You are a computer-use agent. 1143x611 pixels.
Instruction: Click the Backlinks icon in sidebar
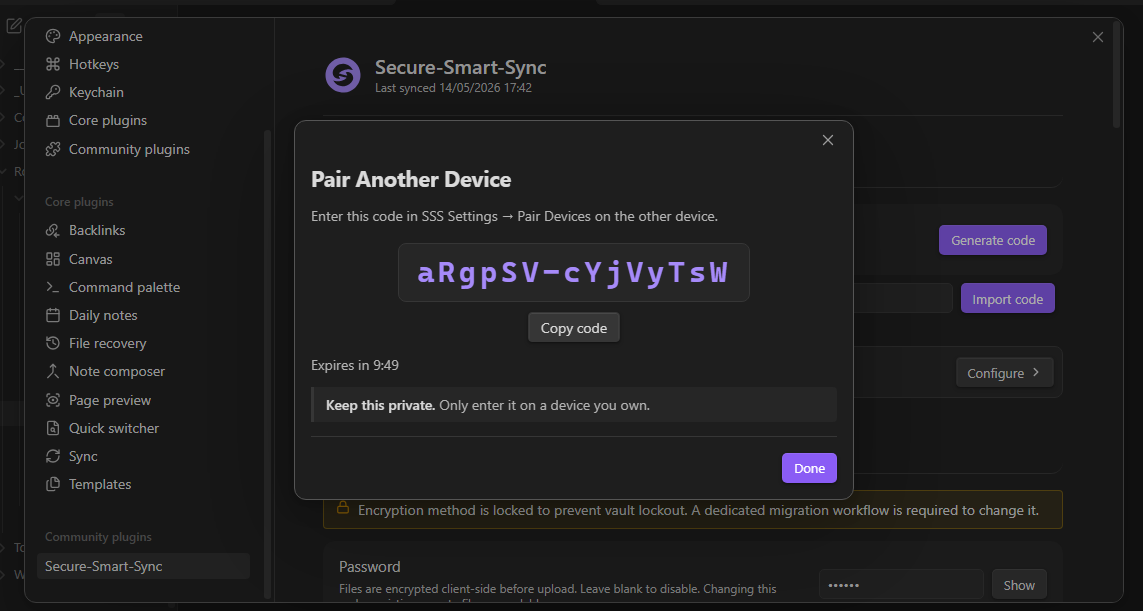[x=52, y=230]
